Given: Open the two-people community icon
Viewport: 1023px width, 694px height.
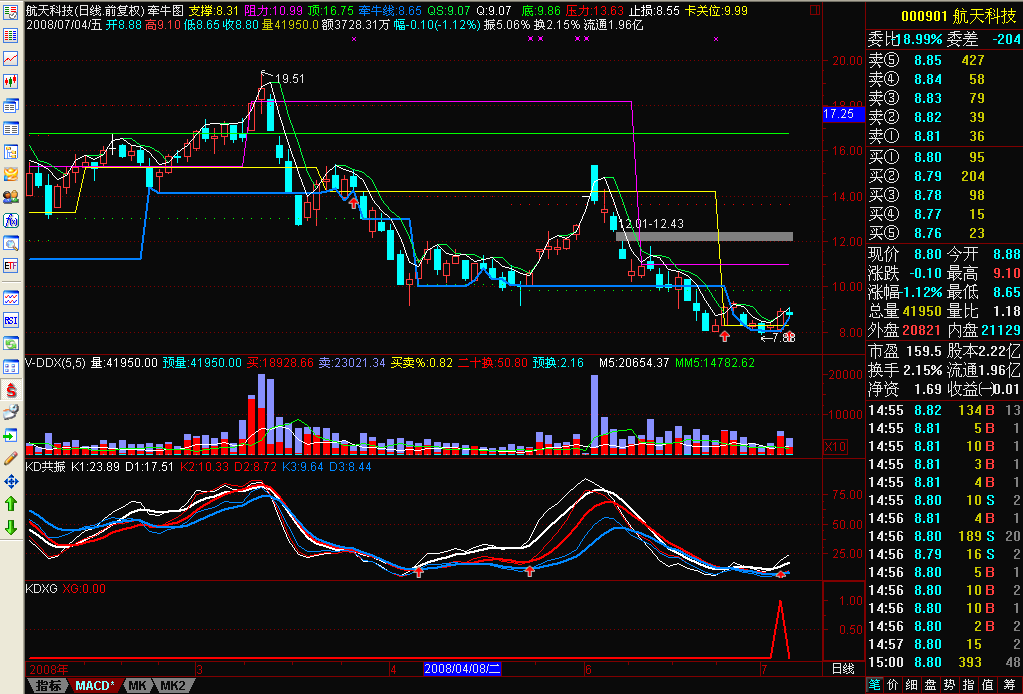Looking at the screenshot, I should click(10, 196).
